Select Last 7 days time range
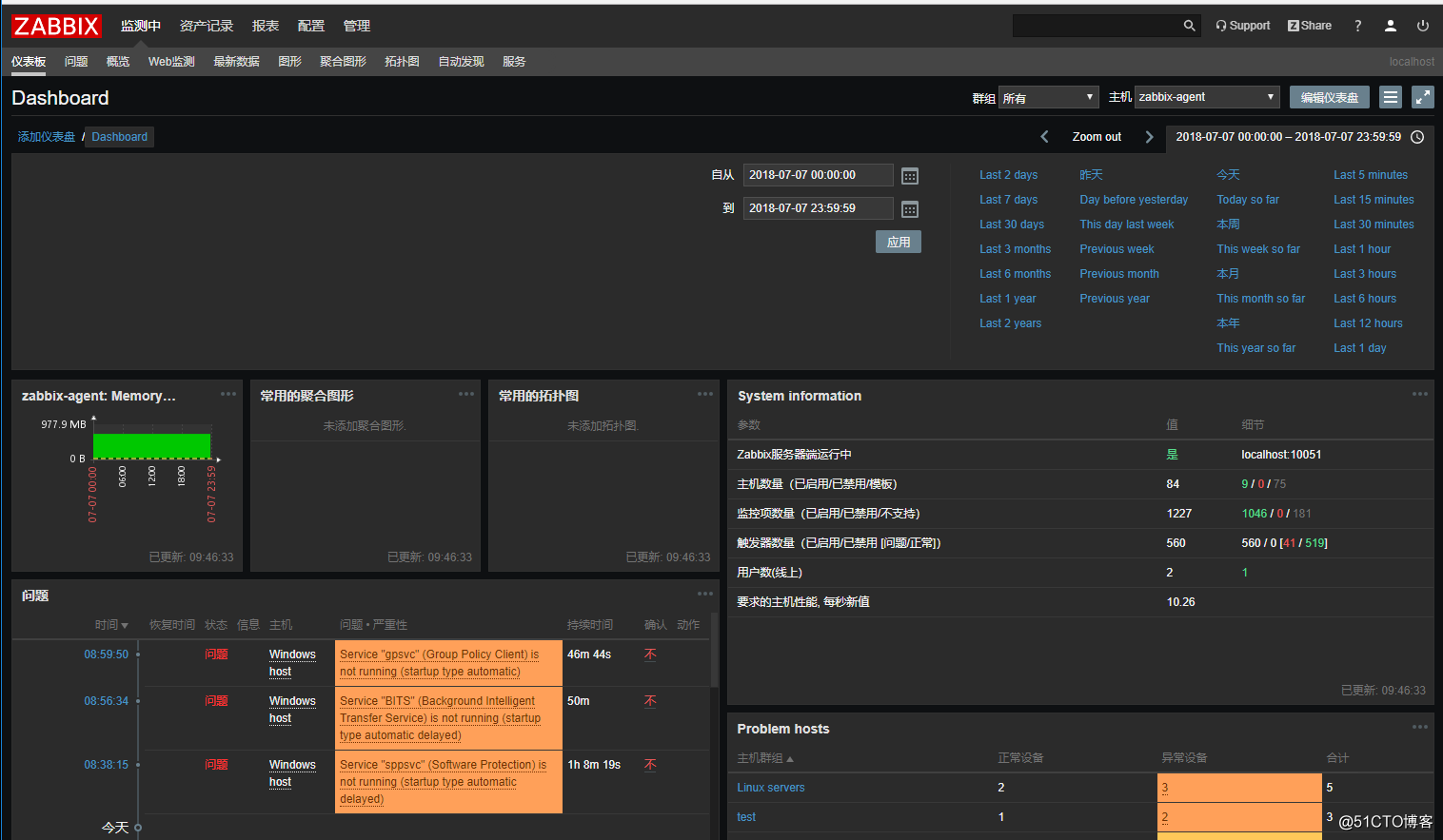Viewport: 1443px width, 840px height. pos(1008,200)
